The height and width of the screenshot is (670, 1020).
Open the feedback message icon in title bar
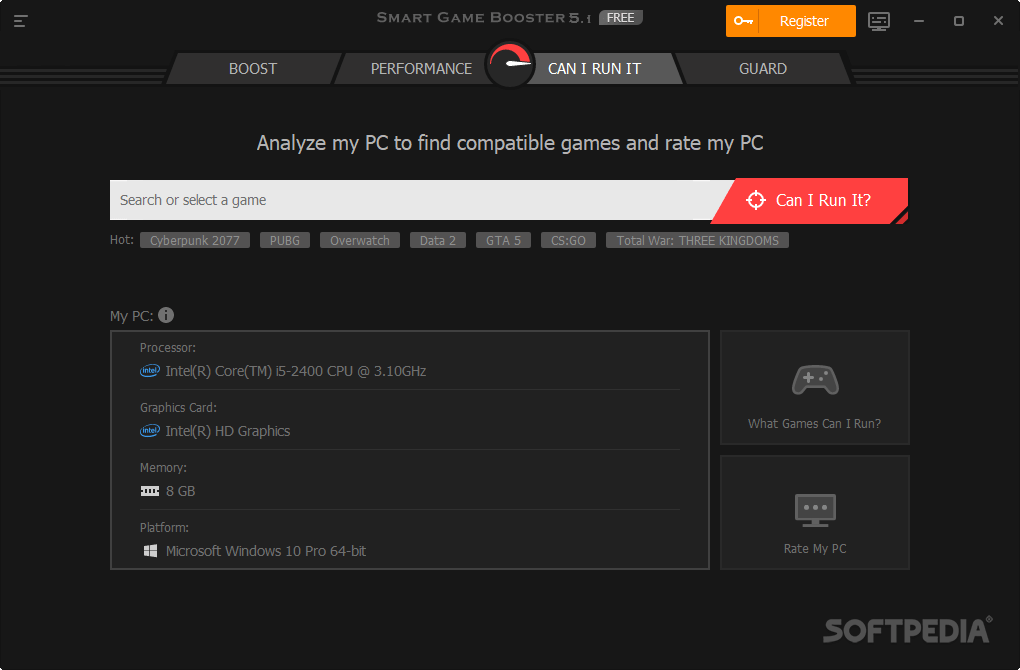879,20
